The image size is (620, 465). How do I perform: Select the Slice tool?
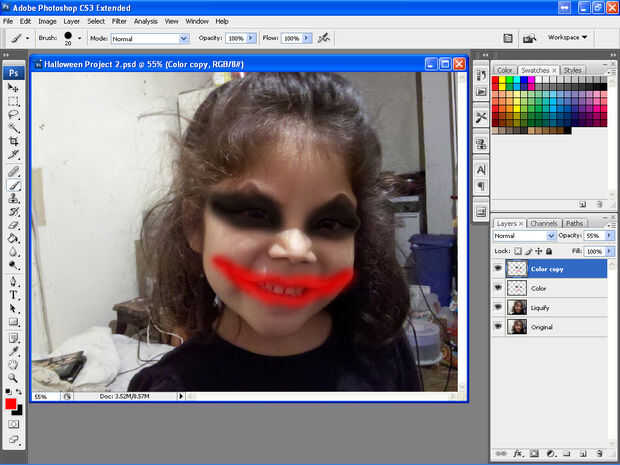[x=13, y=155]
